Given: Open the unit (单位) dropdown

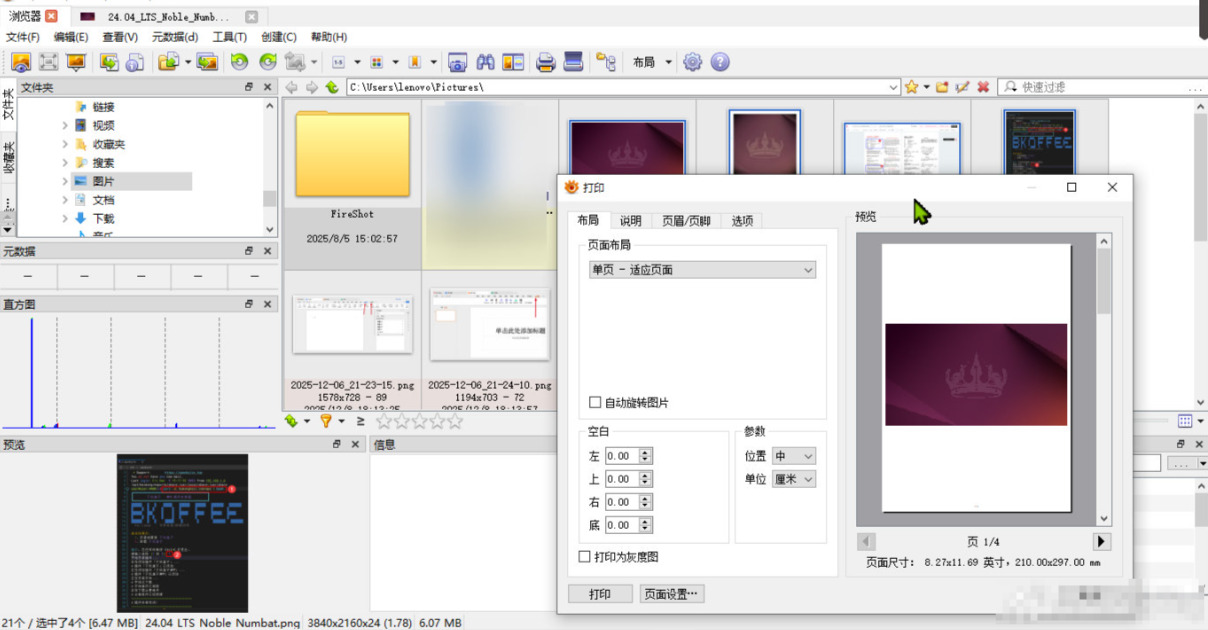Looking at the screenshot, I should click(794, 479).
